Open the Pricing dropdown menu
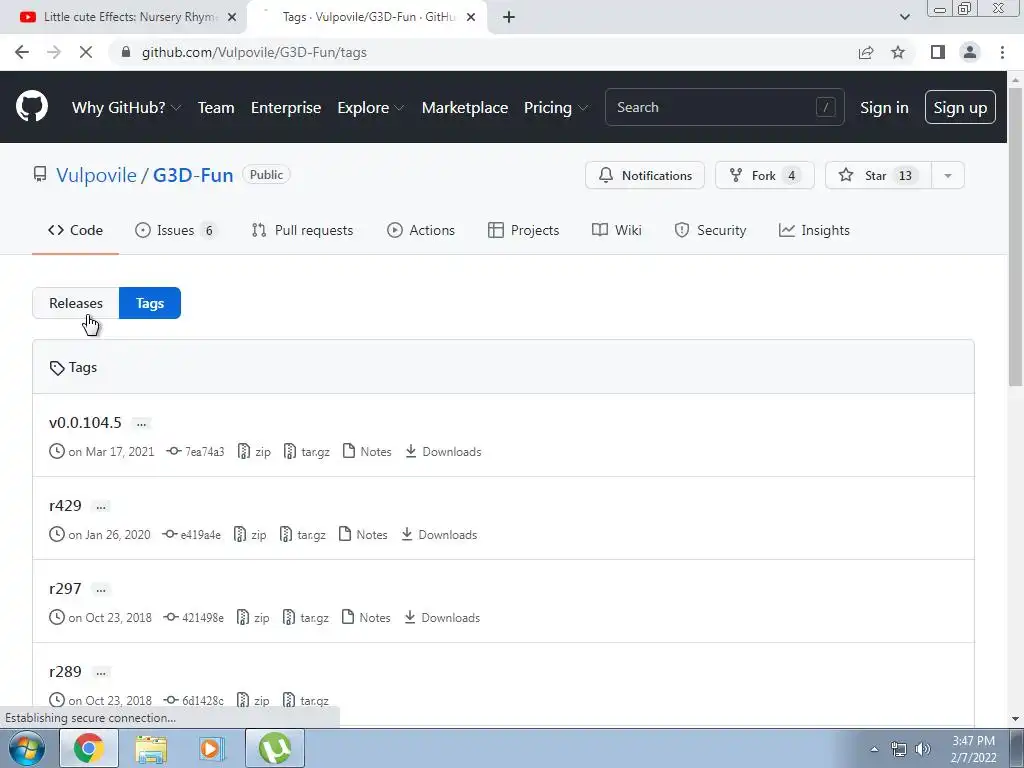Viewport: 1024px width, 768px height. 555,108
